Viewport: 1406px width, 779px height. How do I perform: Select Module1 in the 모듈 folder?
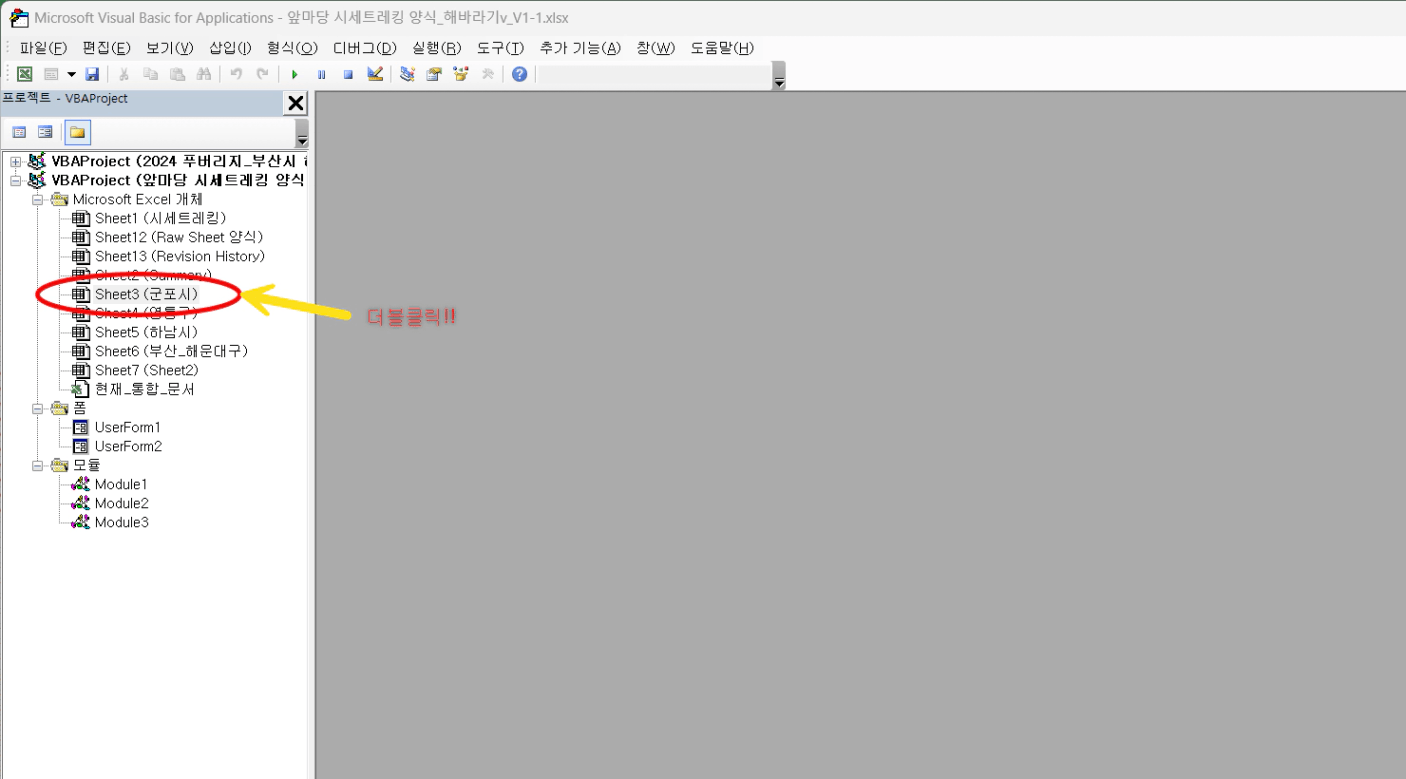122,485
